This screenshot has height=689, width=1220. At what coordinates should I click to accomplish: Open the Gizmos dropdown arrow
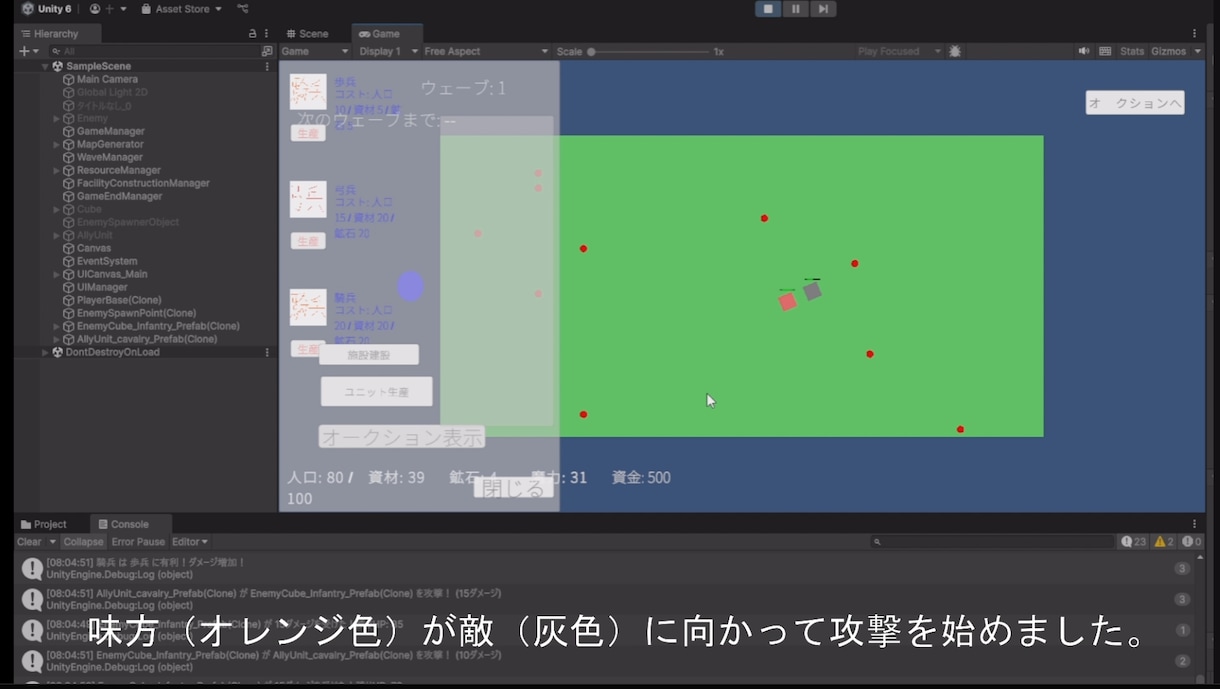pos(1197,51)
